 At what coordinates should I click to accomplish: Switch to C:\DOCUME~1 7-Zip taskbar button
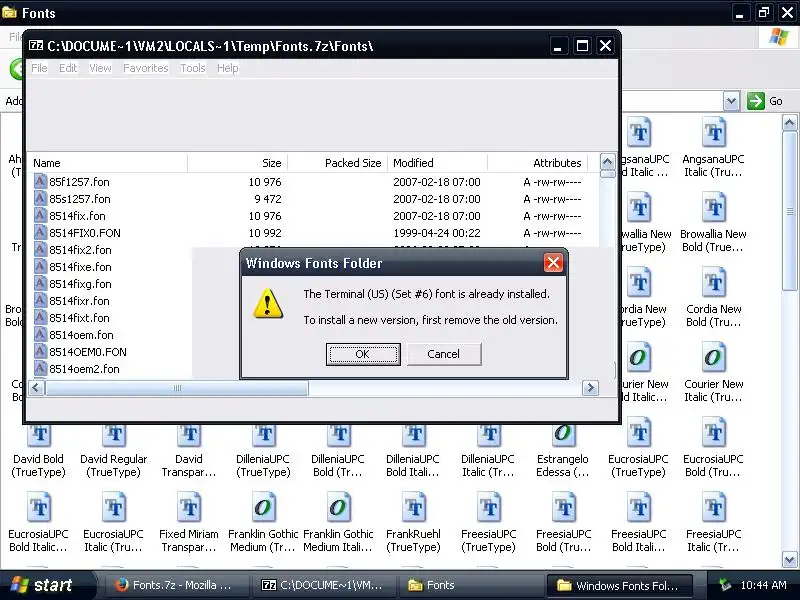click(324, 585)
